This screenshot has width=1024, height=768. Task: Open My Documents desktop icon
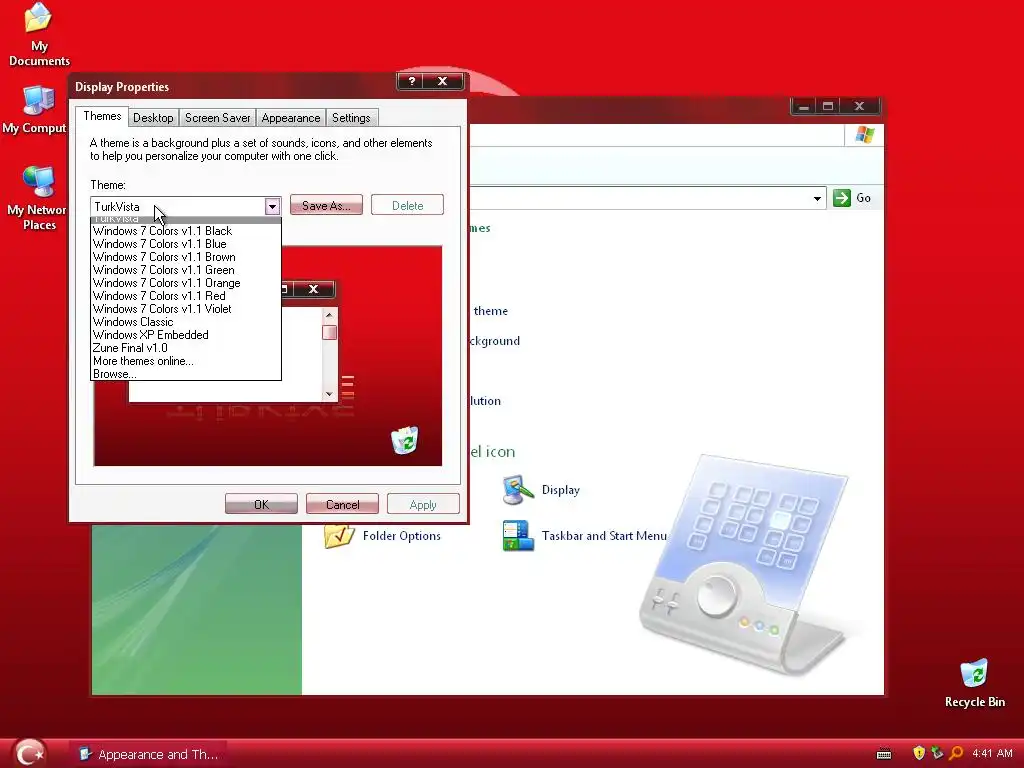(38, 34)
